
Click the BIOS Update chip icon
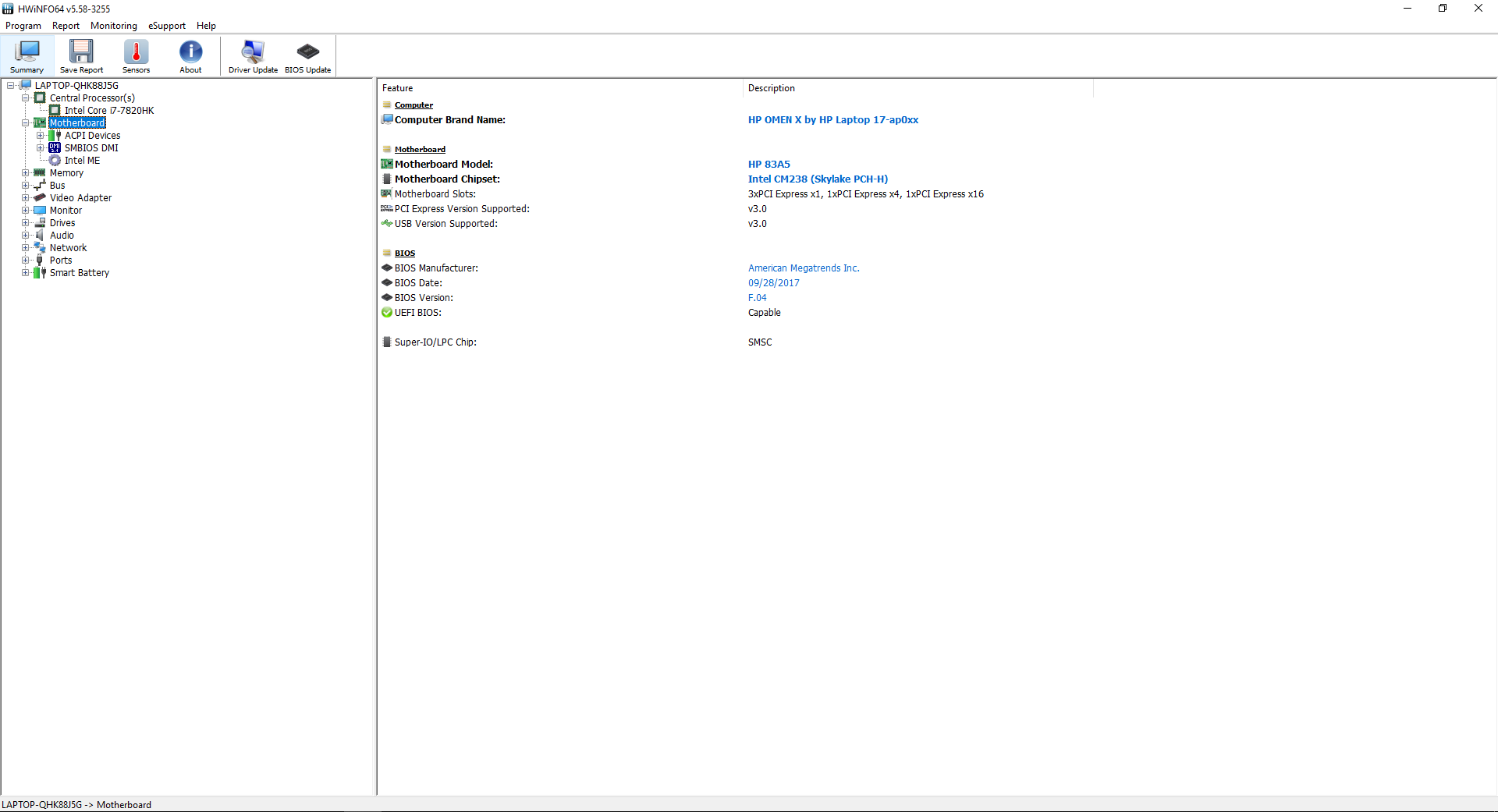tap(308, 51)
